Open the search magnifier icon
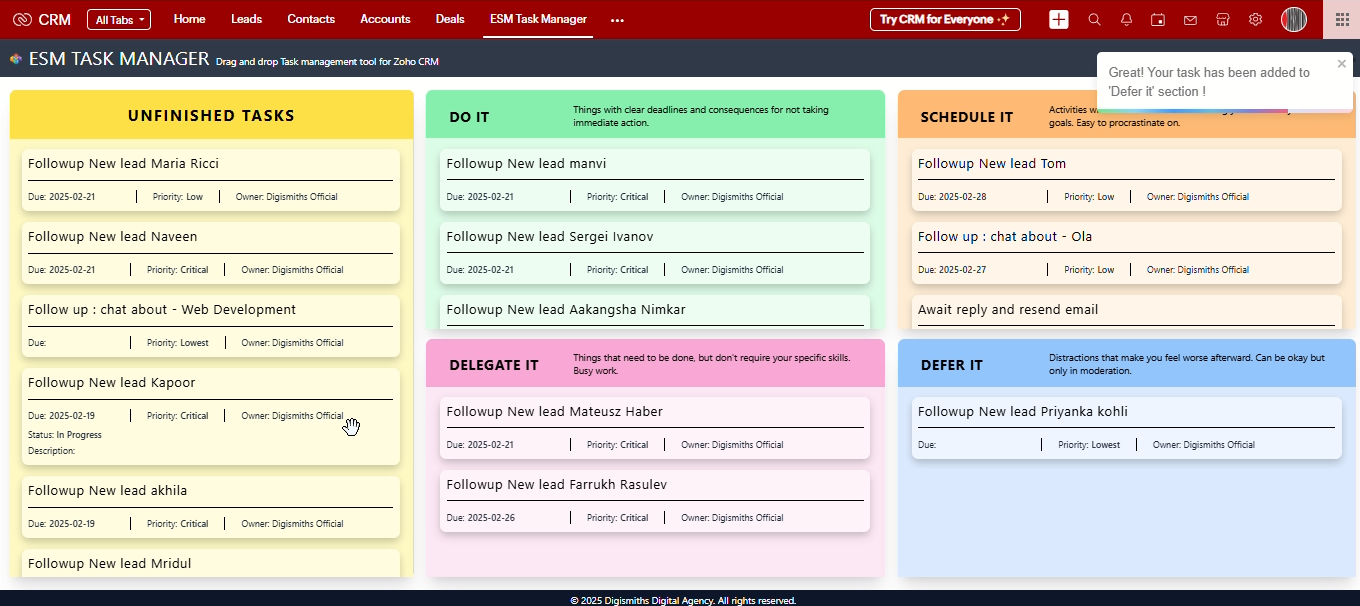This screenshot has height=606, width=1360. point(1094,20)
